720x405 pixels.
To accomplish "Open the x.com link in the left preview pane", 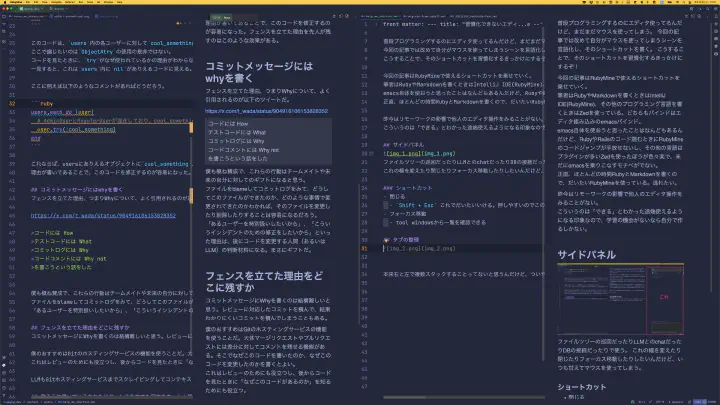I will click(x=266, y=111).
